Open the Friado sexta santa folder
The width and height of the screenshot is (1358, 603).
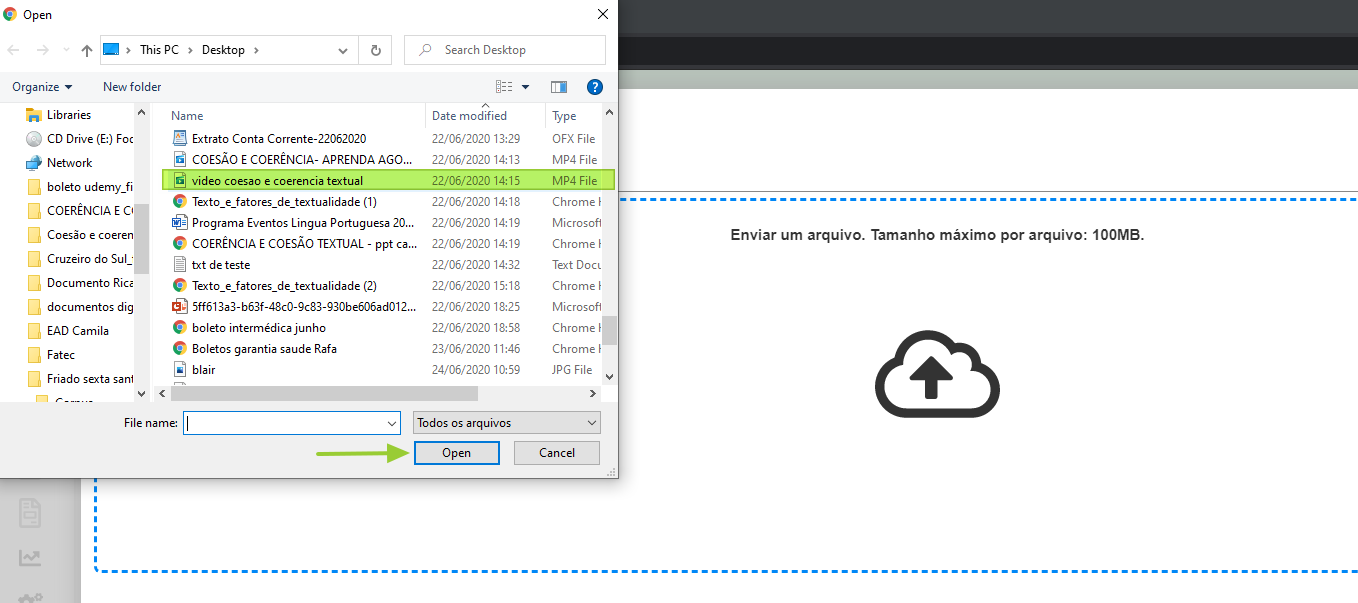coord(79,379)
